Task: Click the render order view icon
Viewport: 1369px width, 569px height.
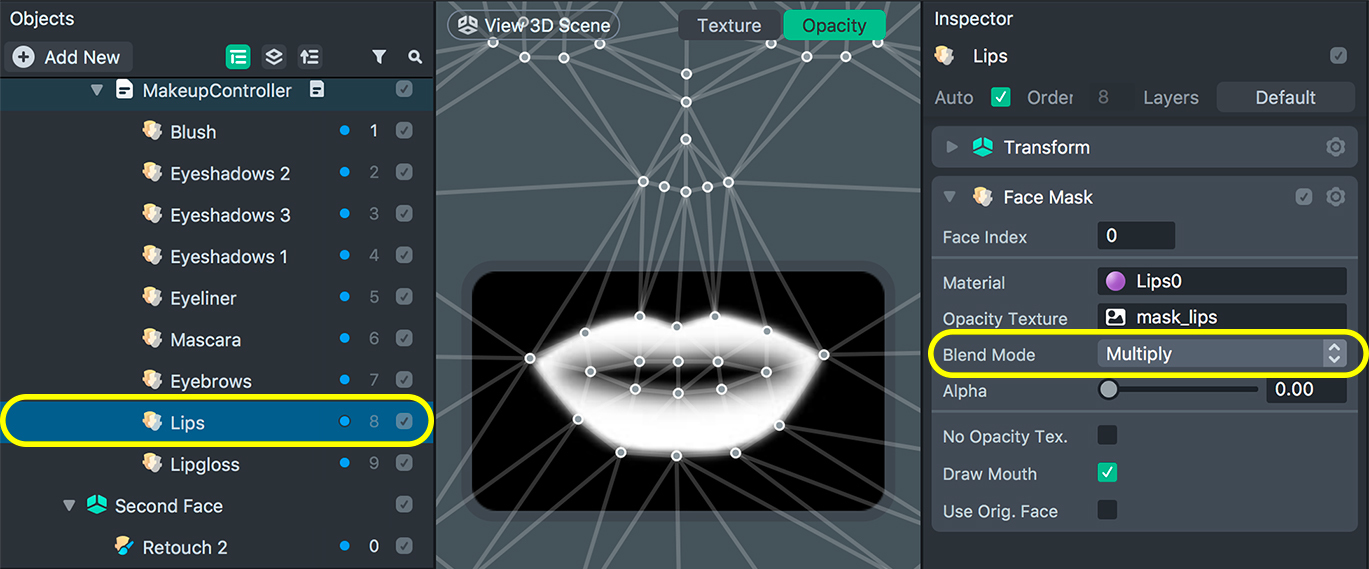Action: click(310, 57)
